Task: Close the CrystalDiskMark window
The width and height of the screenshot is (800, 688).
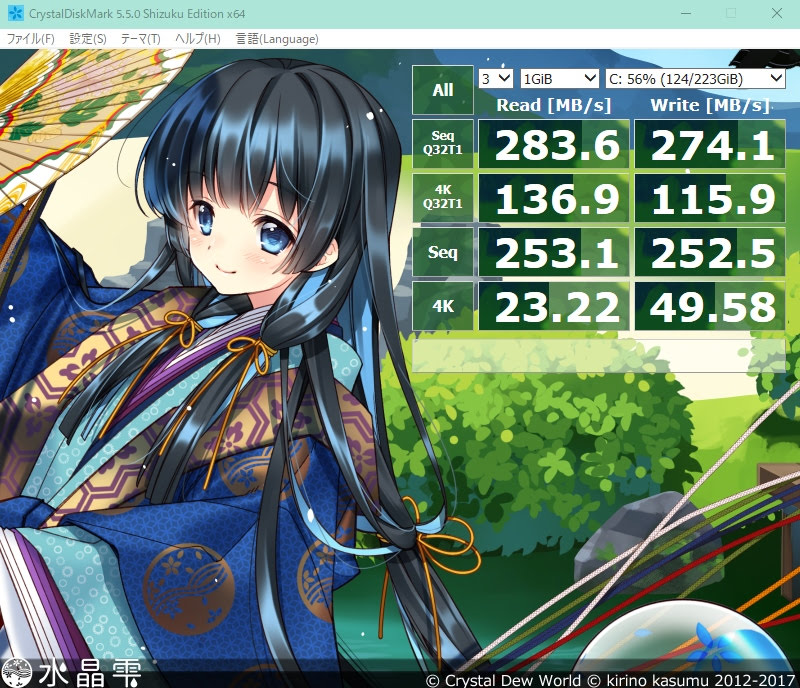Action: [777, 14]
